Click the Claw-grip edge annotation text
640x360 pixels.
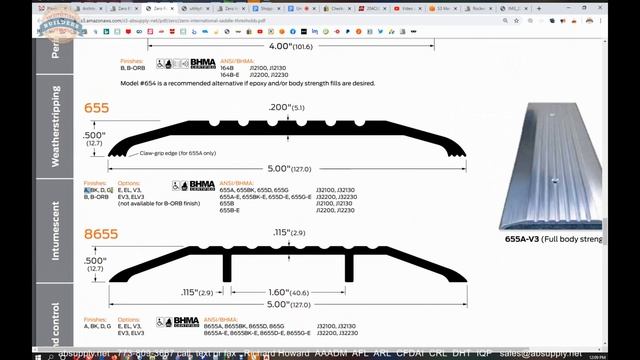(178, 153)
